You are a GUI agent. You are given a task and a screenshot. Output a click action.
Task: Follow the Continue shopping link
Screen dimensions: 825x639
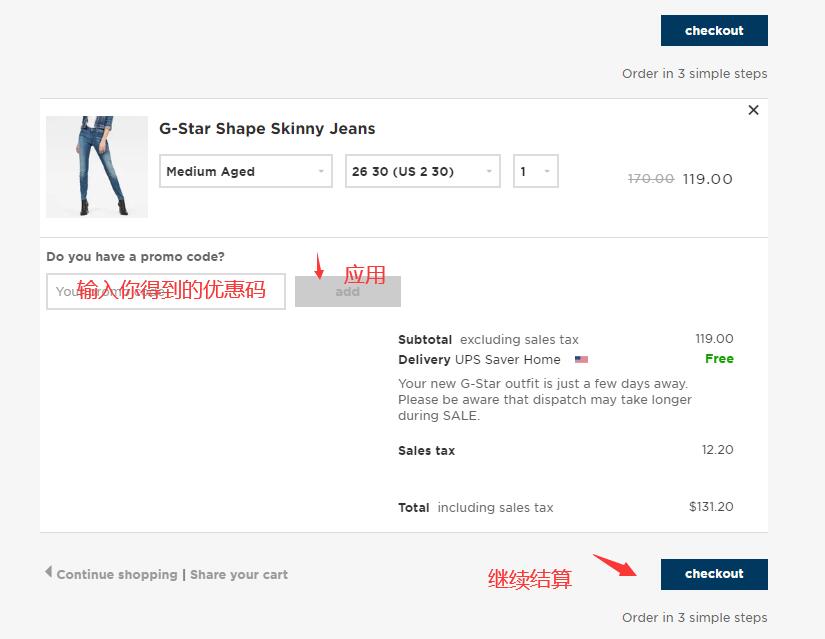click(116, 575)
